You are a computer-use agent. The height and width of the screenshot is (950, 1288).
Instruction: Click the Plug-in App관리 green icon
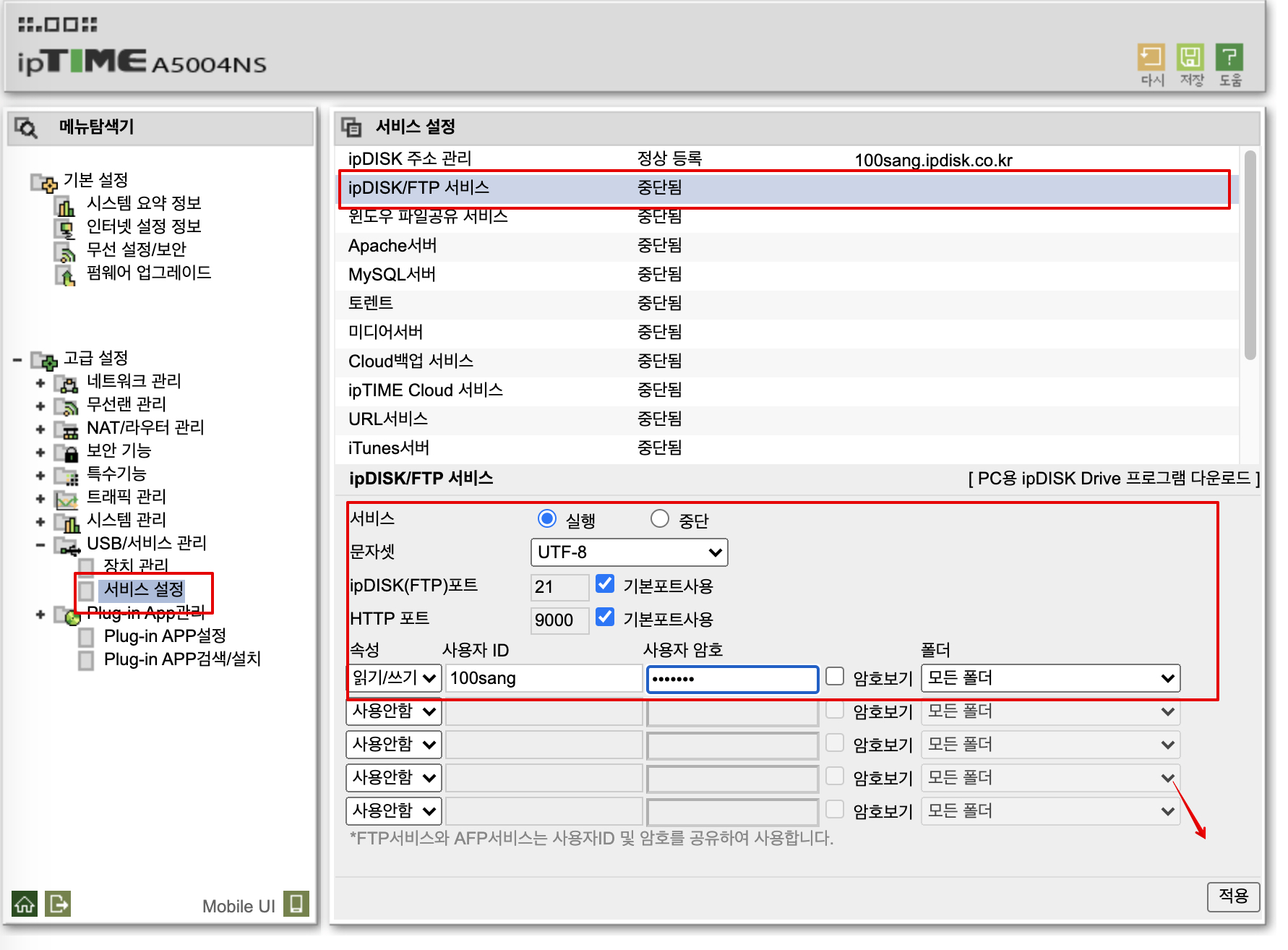point(67,616)
